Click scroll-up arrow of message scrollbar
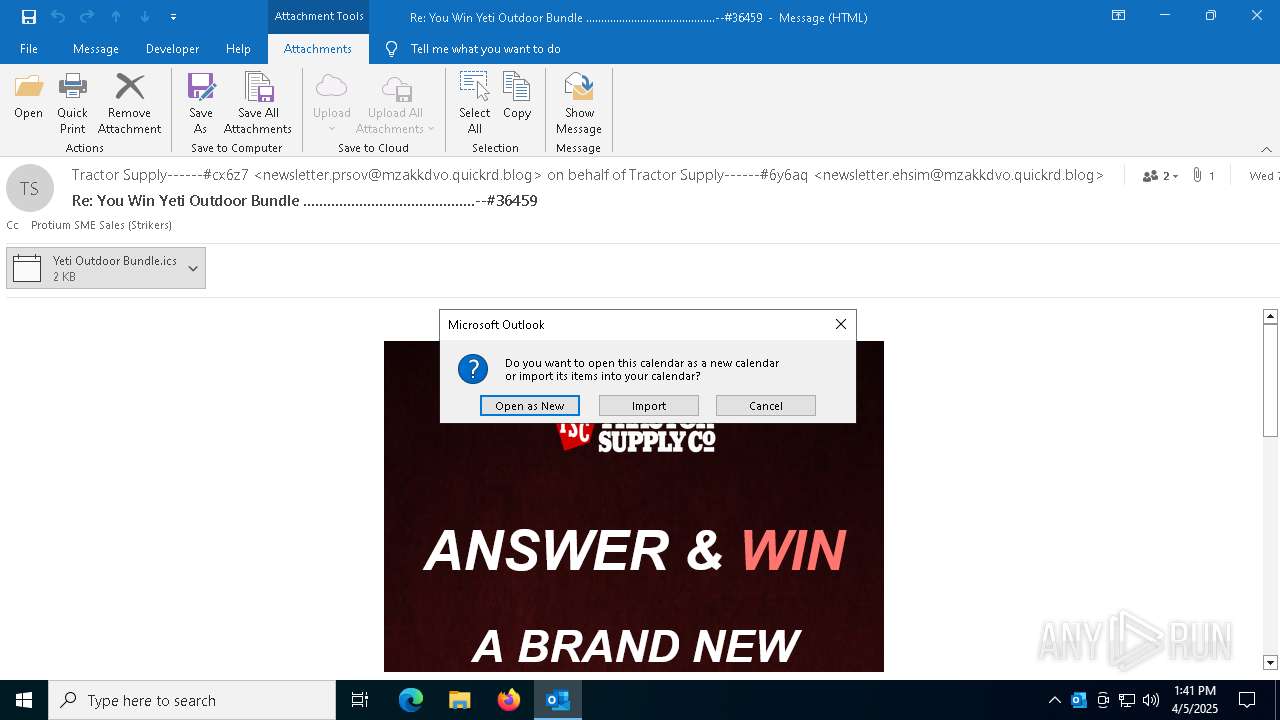Screen dimensions: 1280x720 click(1270, 316)
